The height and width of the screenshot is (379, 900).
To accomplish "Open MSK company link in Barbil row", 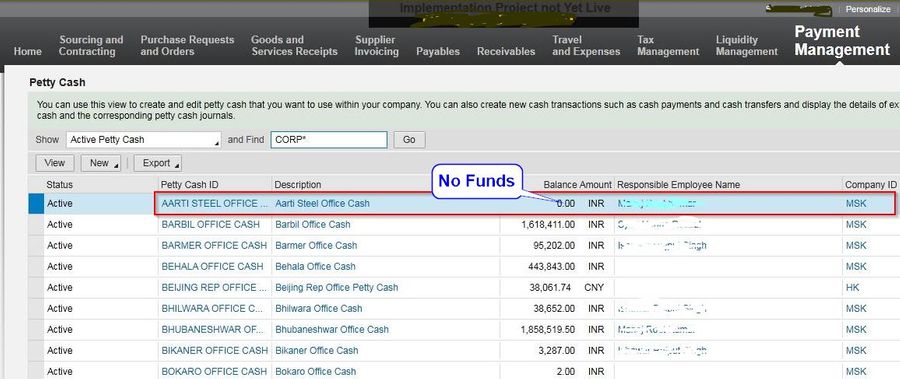I will [856, 225].
